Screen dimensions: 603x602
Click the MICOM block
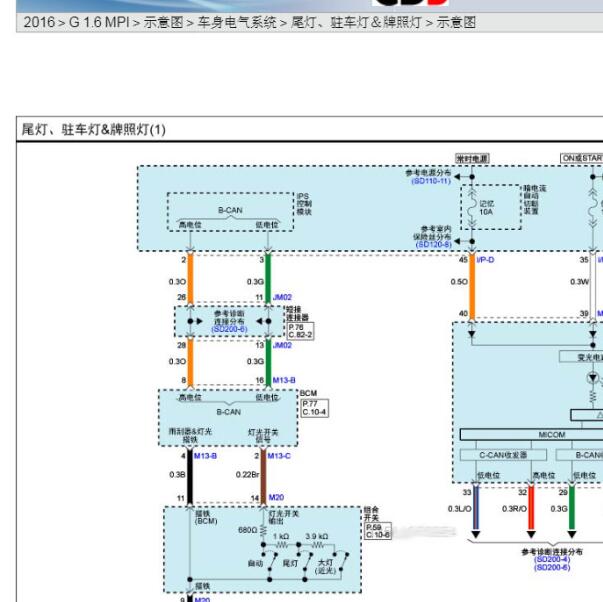[551, 435]
